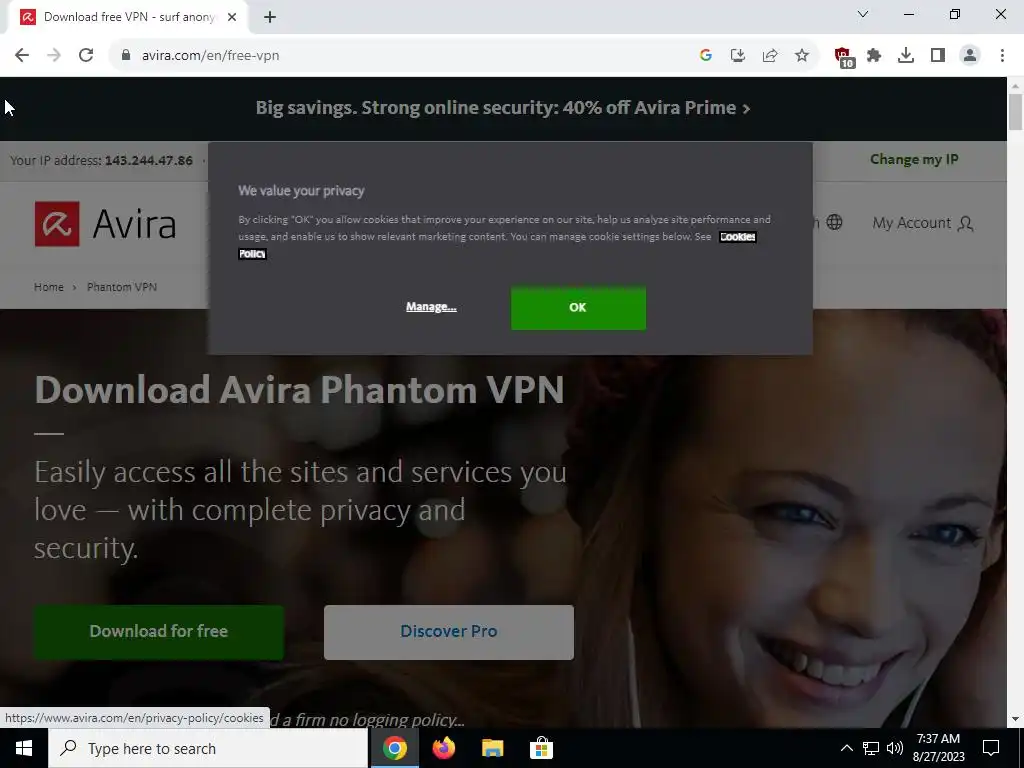Click the taskbar search box

pos(208,748)
